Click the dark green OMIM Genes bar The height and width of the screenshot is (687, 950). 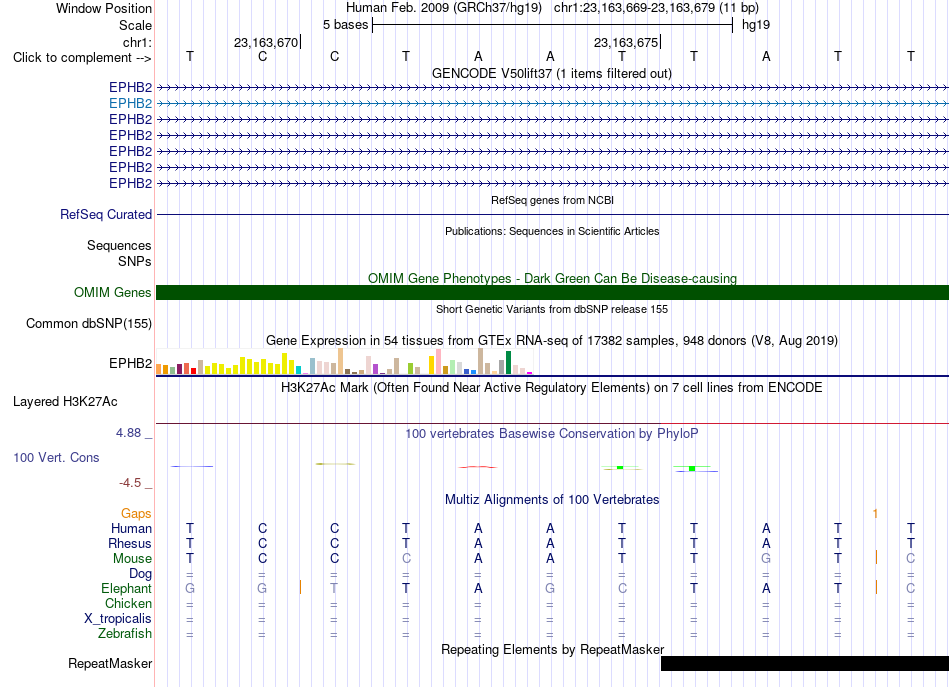pos(552,293)
